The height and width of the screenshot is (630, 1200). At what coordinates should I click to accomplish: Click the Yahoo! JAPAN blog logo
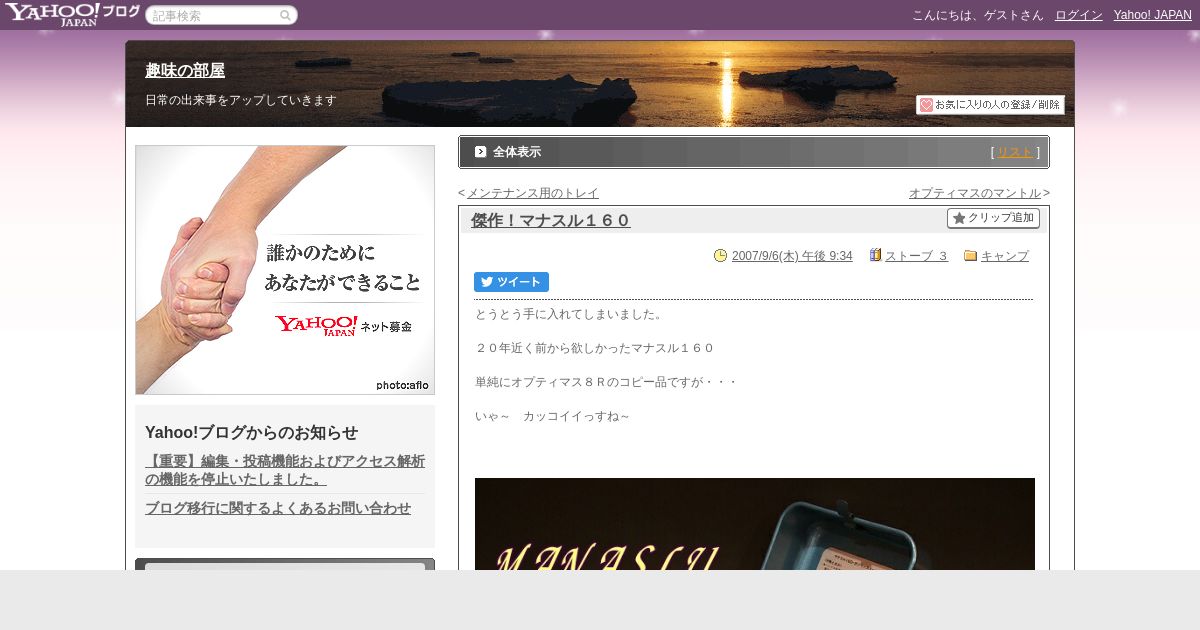pyautogui.click(x=71, y=14)
